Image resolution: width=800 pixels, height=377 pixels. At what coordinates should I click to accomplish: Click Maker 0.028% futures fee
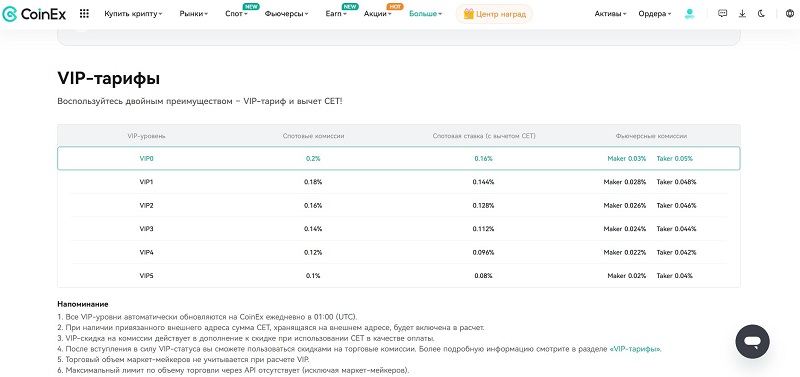click(x=625, y=182)
